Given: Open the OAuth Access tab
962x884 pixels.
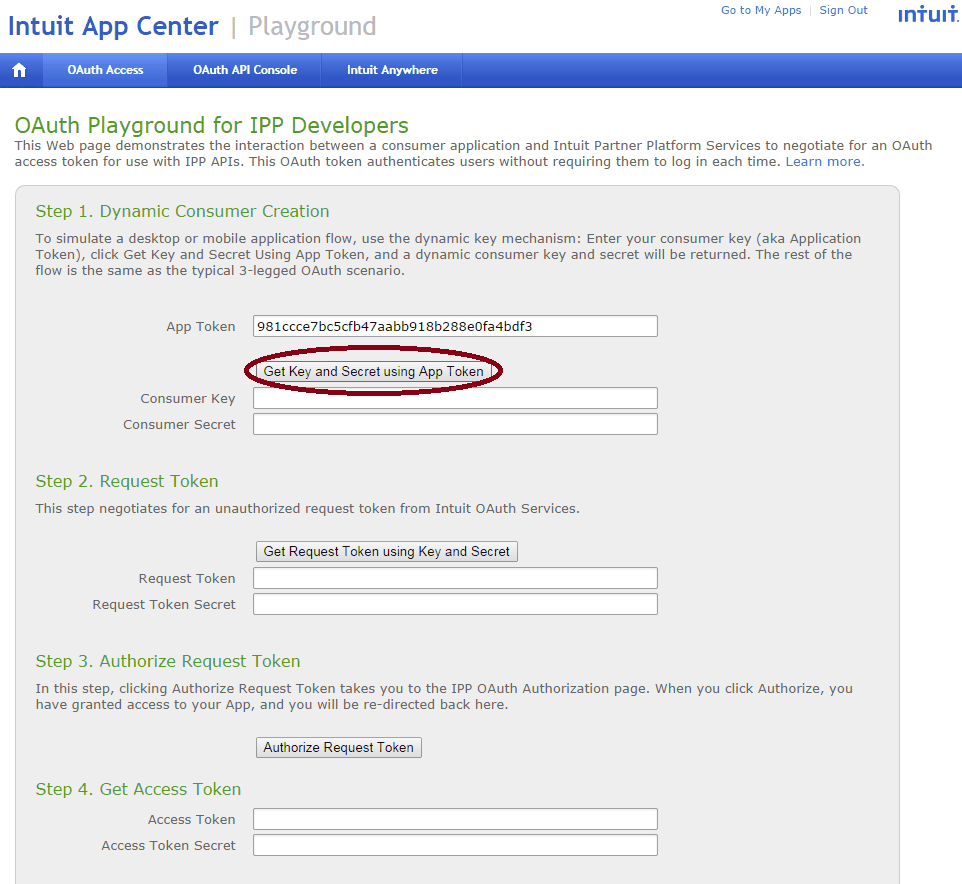Looking at the screenshot, I should click(x=105, y=71).
